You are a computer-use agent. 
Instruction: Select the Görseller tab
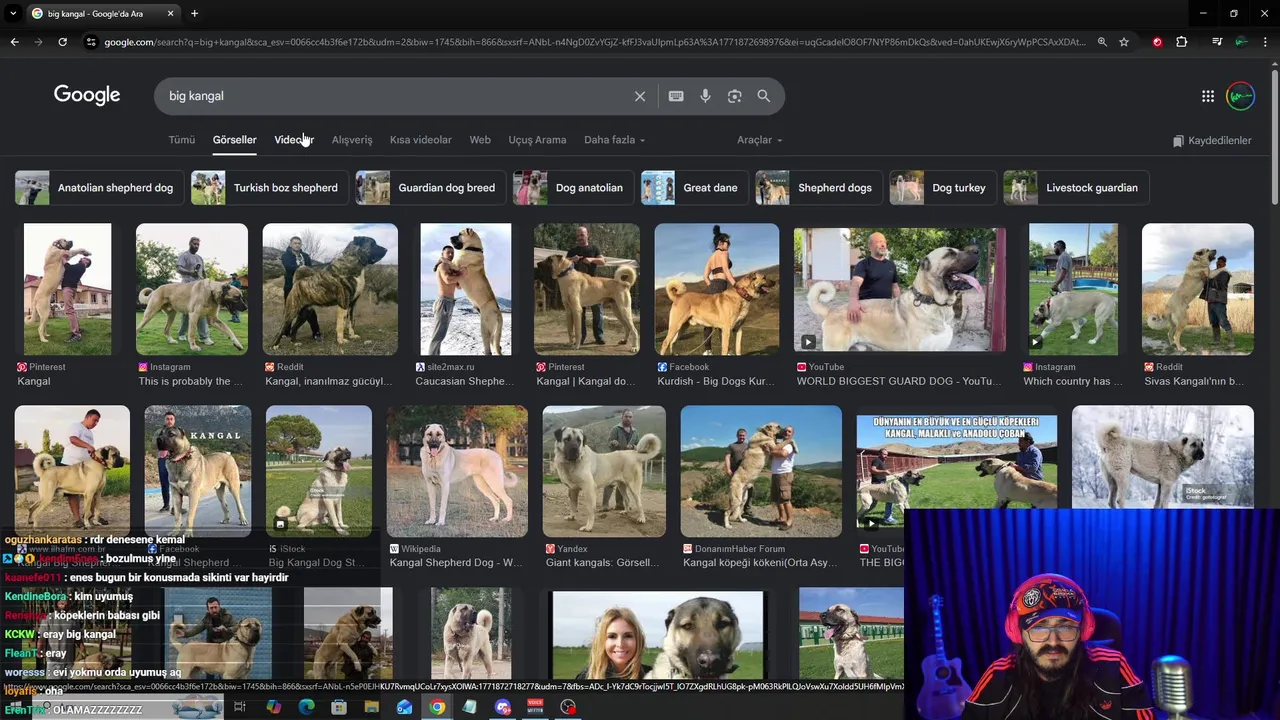click(234, 140)
